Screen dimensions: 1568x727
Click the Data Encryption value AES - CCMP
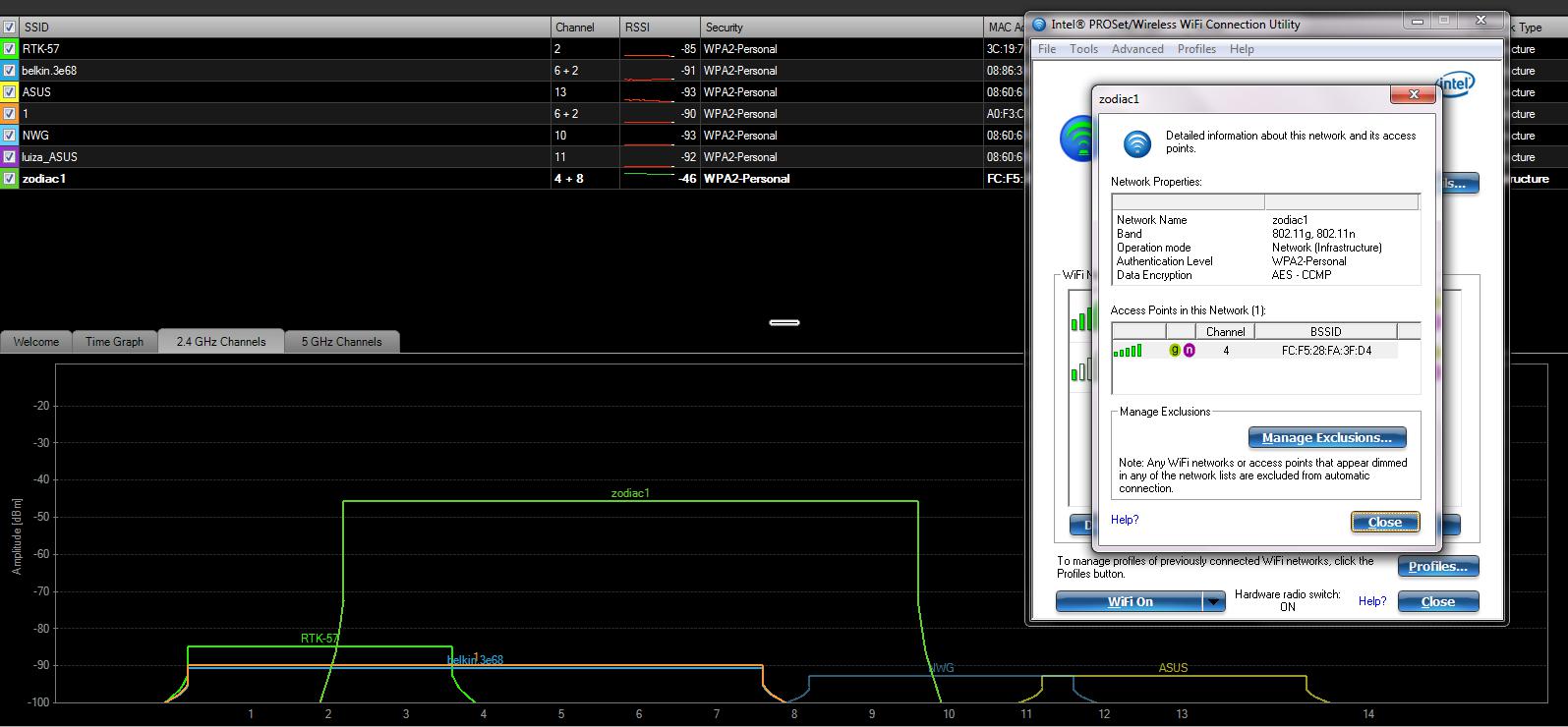(1302, 275)
